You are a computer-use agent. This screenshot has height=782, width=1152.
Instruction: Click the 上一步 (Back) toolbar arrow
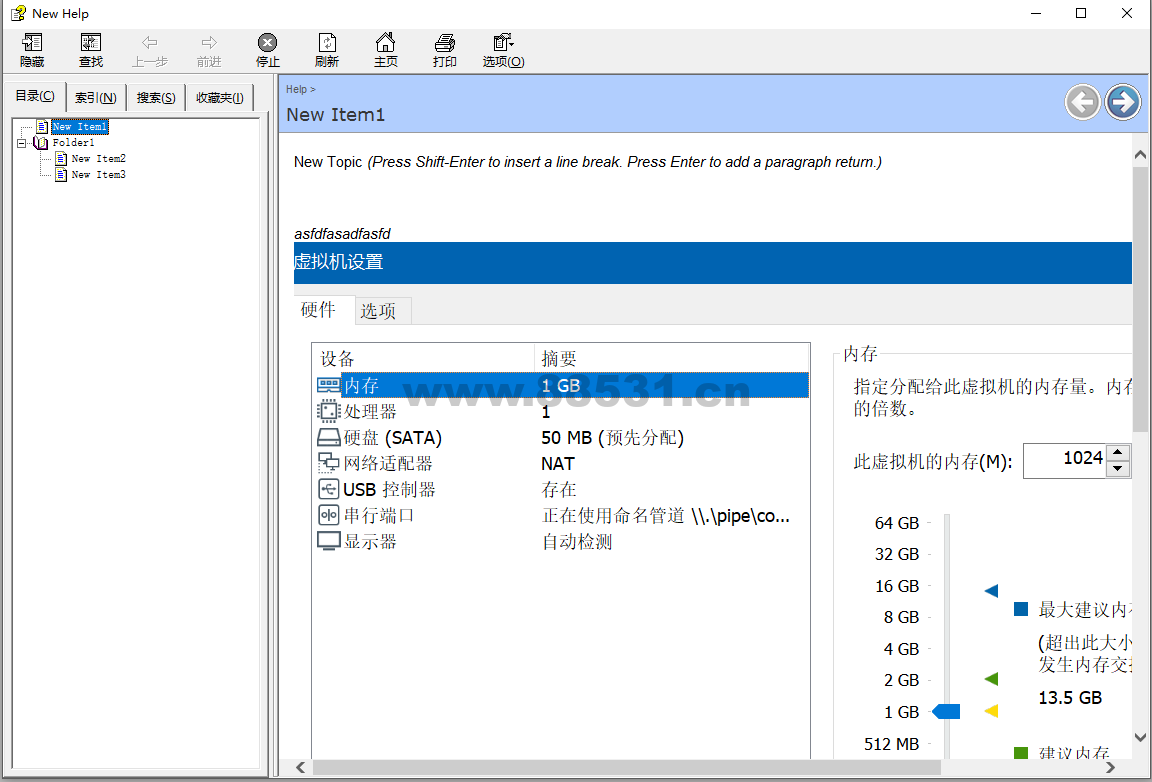pos(150,50)
